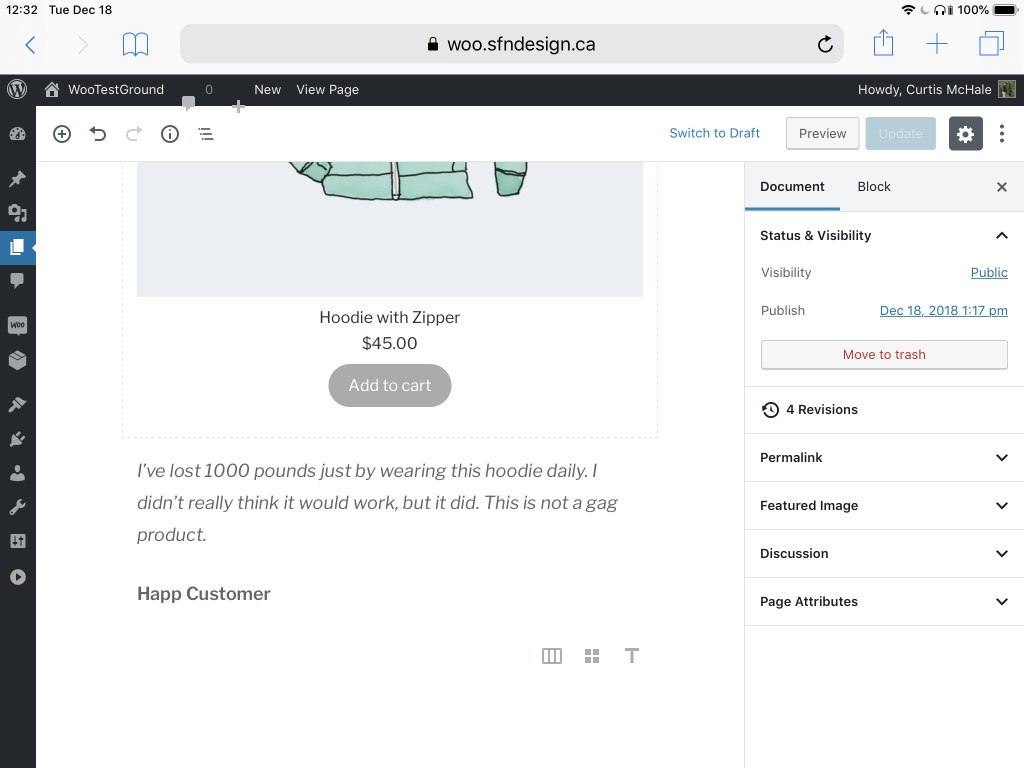Open the WooCommerce admin menu icon
Image resolution: width=1024 pixels, height=768 pixels.
coord(17,324)
